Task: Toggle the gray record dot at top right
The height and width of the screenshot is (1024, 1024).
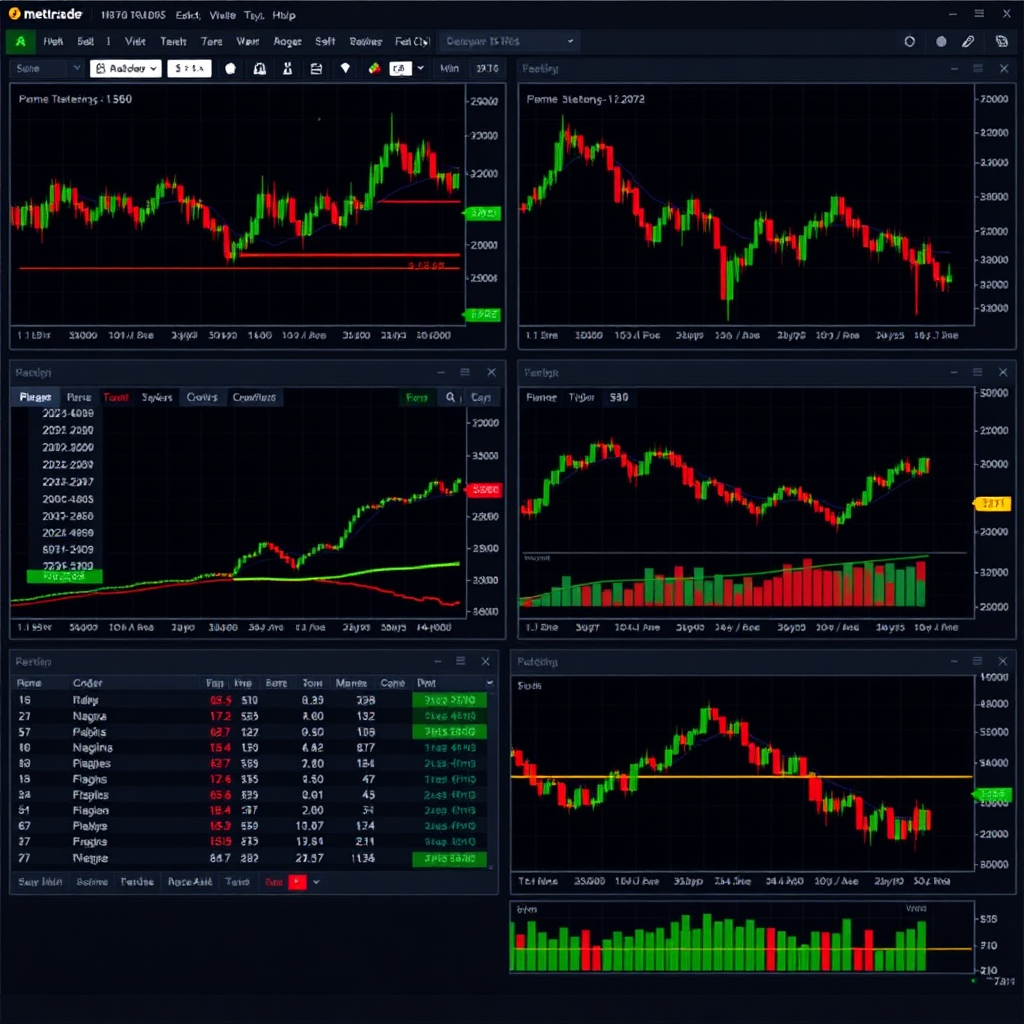Action: click(941, 42)
